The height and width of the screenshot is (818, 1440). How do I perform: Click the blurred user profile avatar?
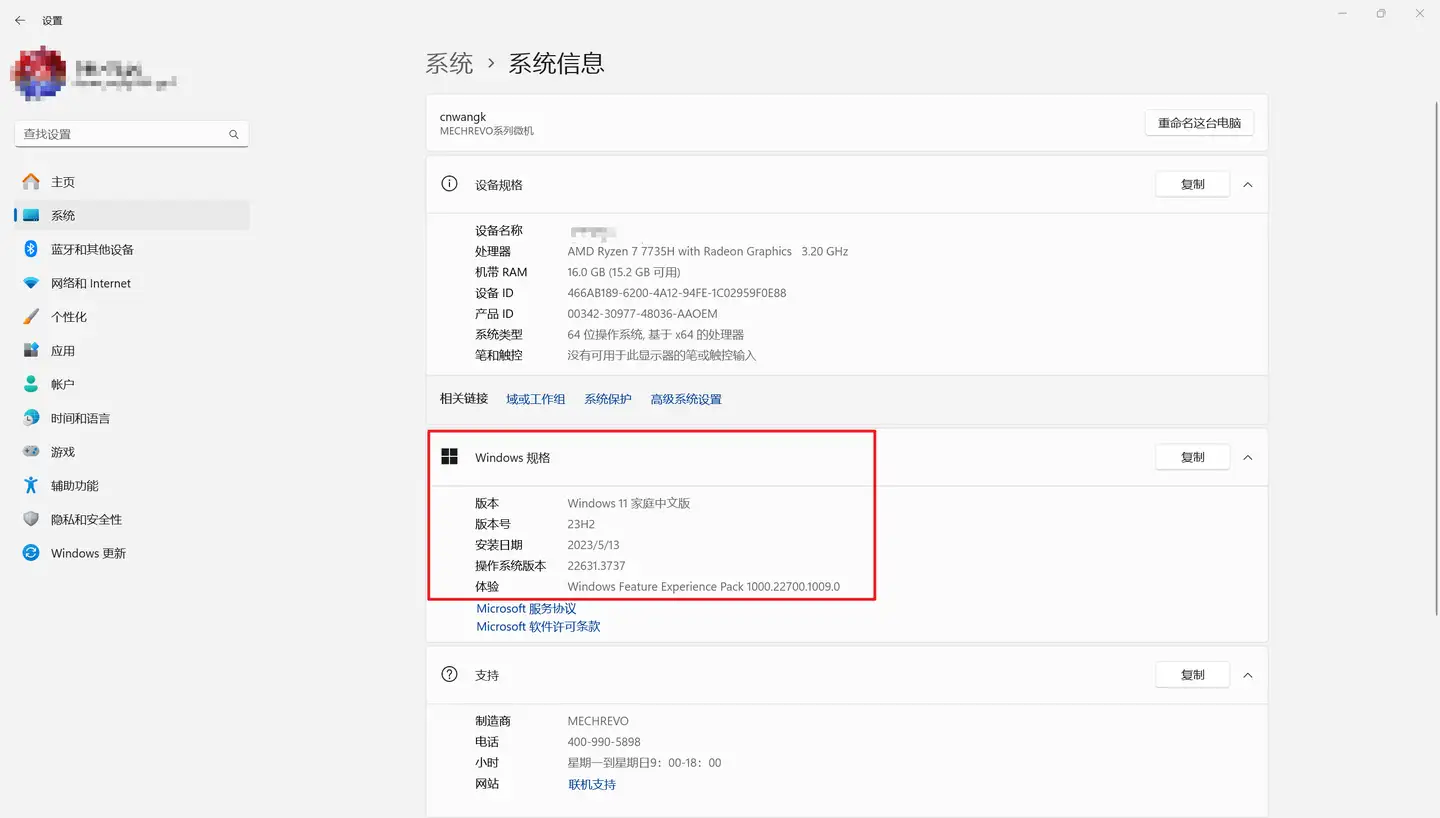[x=39, y=72]
